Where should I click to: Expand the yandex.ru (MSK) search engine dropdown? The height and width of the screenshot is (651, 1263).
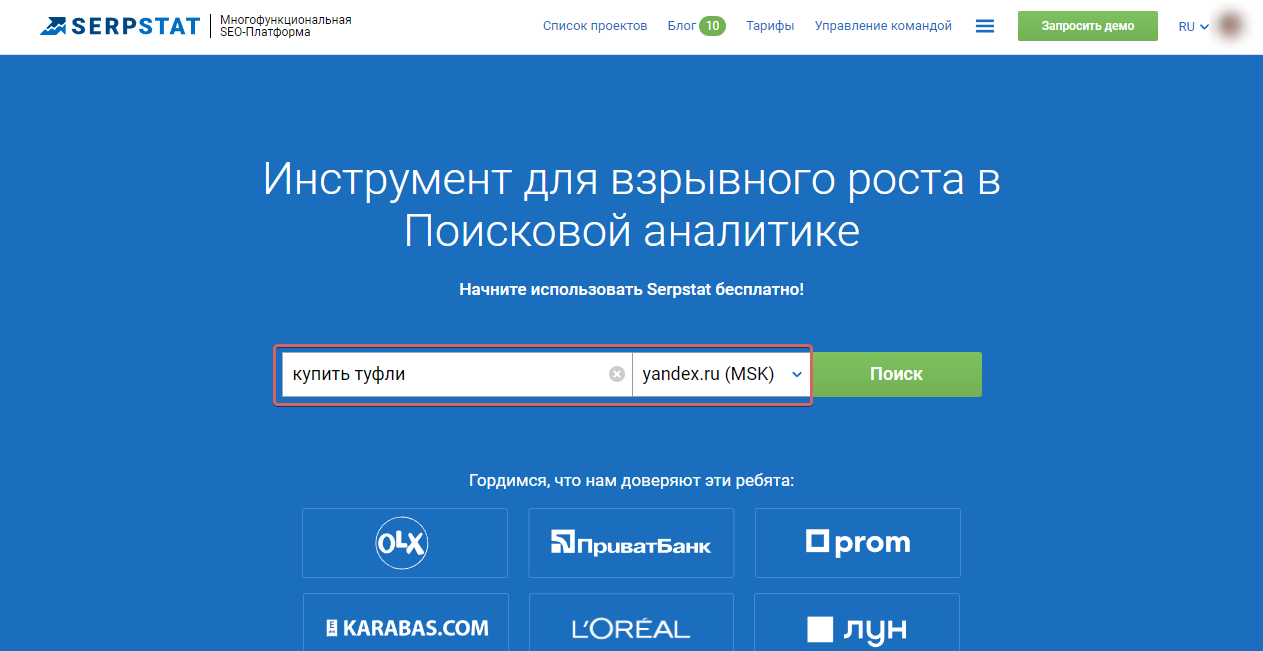pos(722,374)
